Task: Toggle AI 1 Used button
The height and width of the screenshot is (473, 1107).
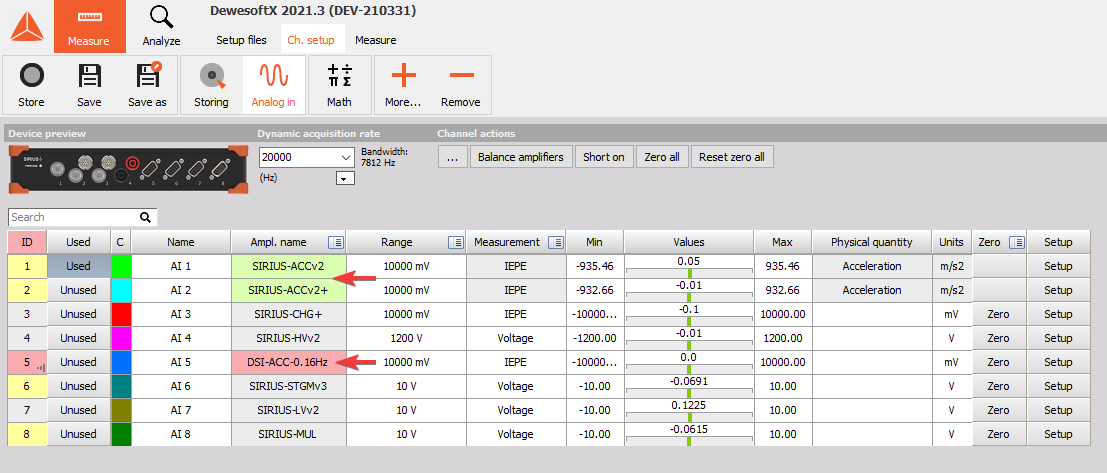Action: [x=78, y=266]
